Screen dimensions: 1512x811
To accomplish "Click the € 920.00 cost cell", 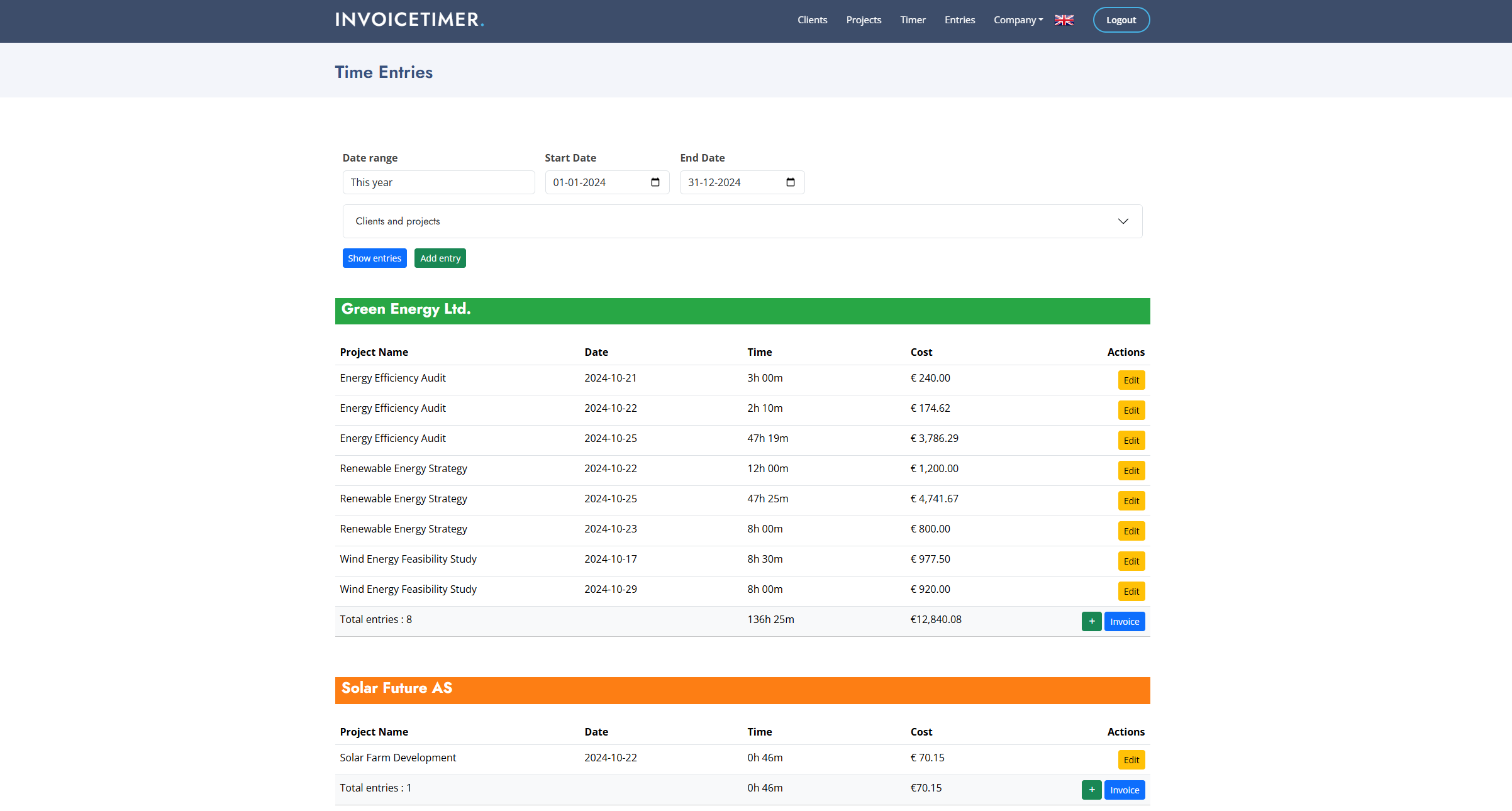I will pyautogui.click(x=930, y=589).
